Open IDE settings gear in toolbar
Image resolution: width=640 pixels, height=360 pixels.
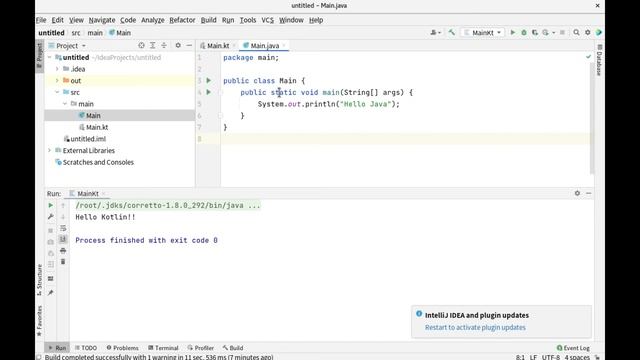pos(587,32)
